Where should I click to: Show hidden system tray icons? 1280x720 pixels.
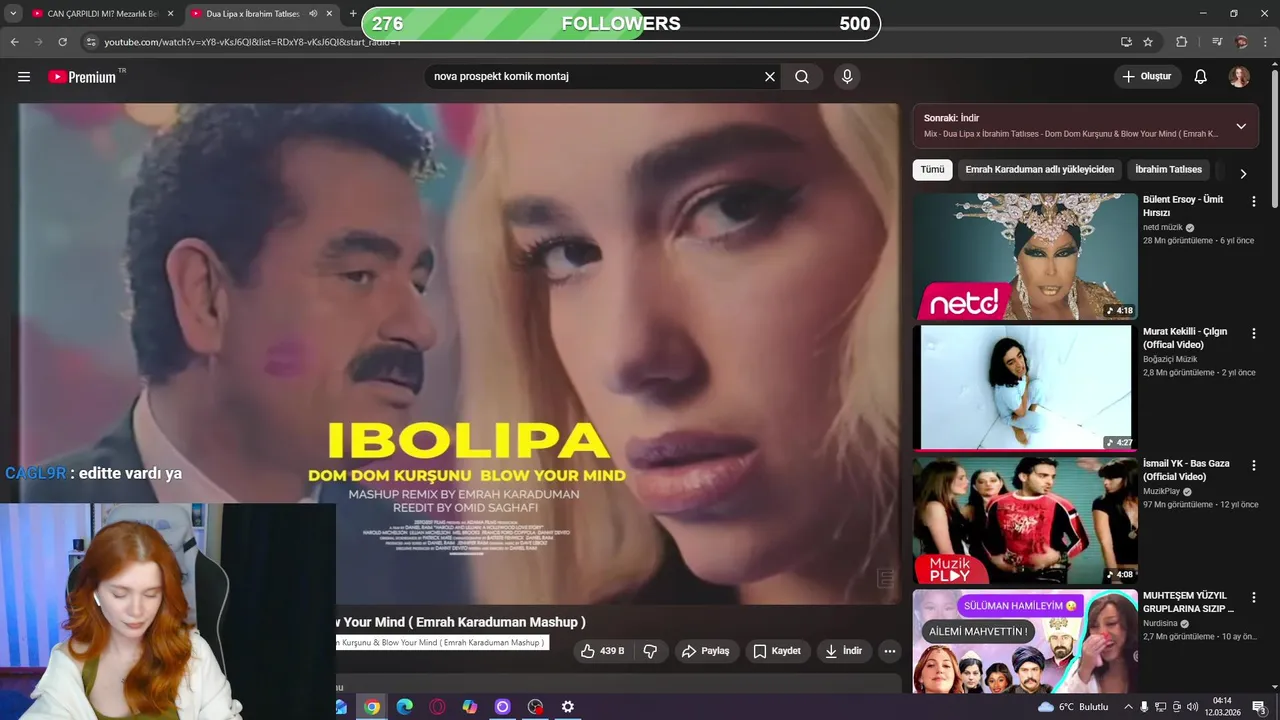tap(1128, 707)
